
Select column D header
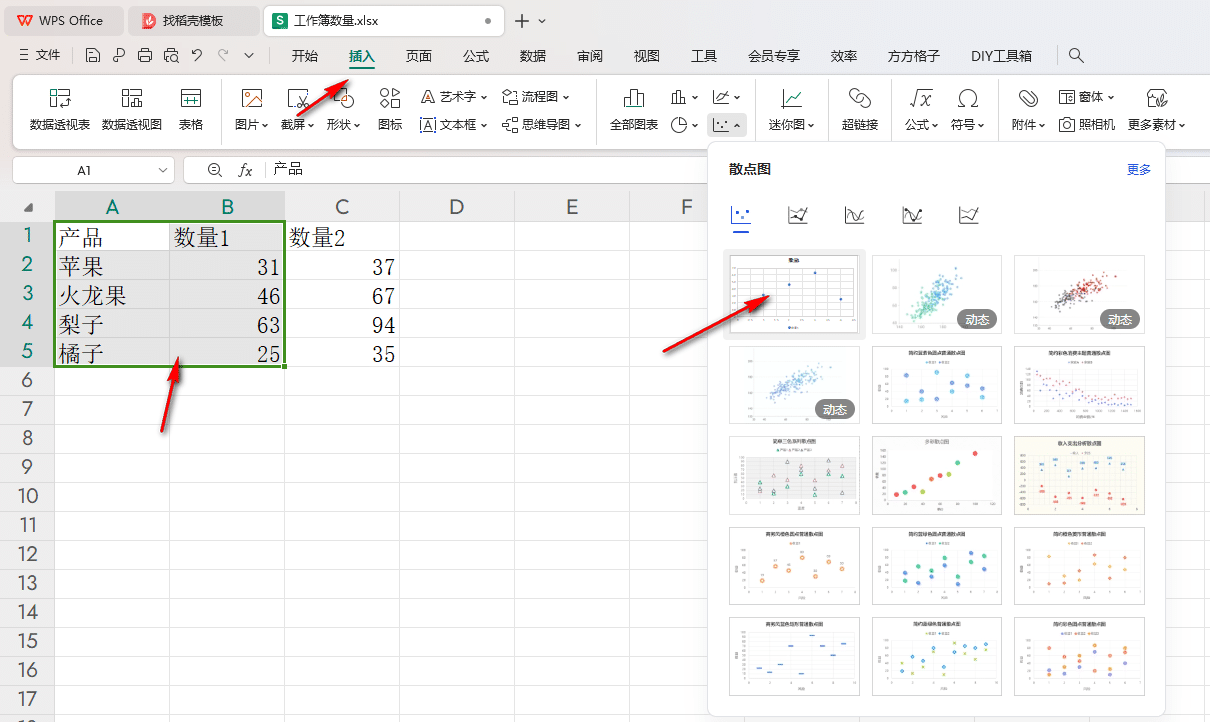457,207
